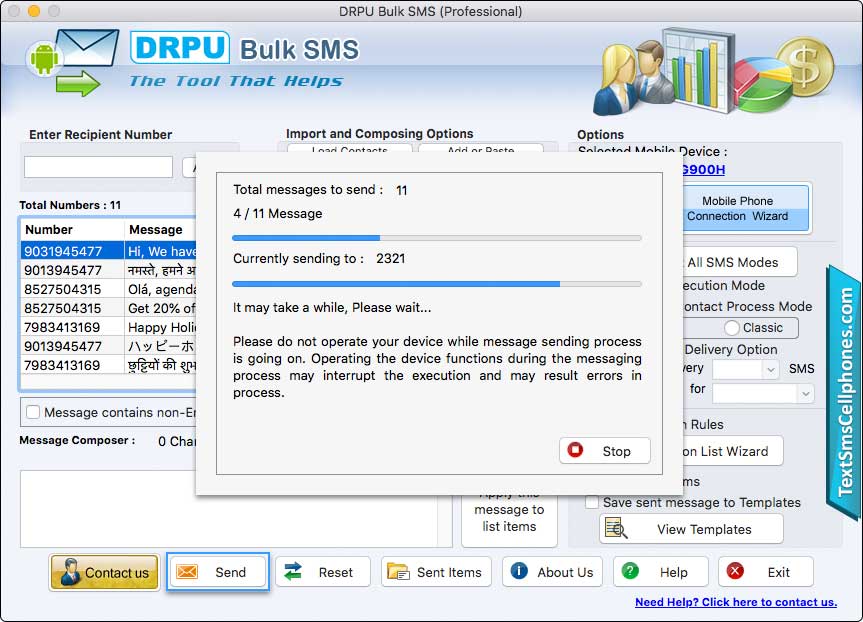Click the green question mark Help icon

coord(630,571)
